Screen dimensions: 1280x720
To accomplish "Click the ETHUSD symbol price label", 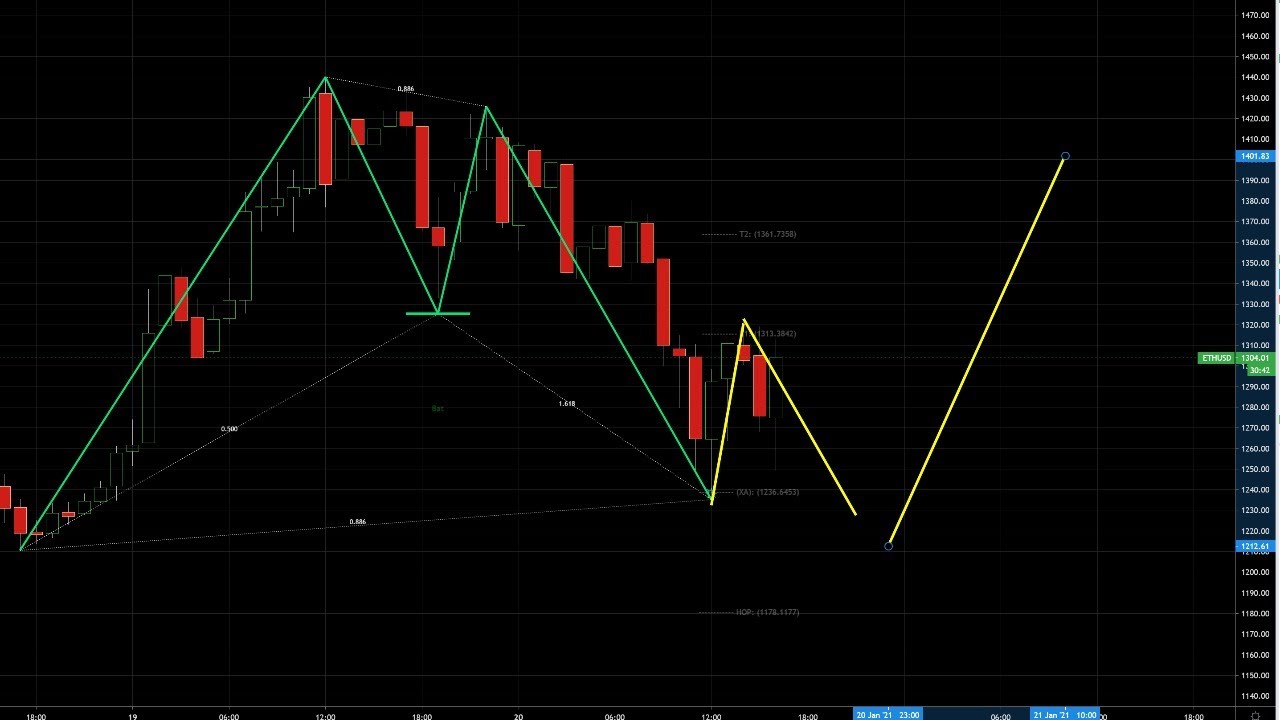I will pyautogui.click(x=1217, y=358).
